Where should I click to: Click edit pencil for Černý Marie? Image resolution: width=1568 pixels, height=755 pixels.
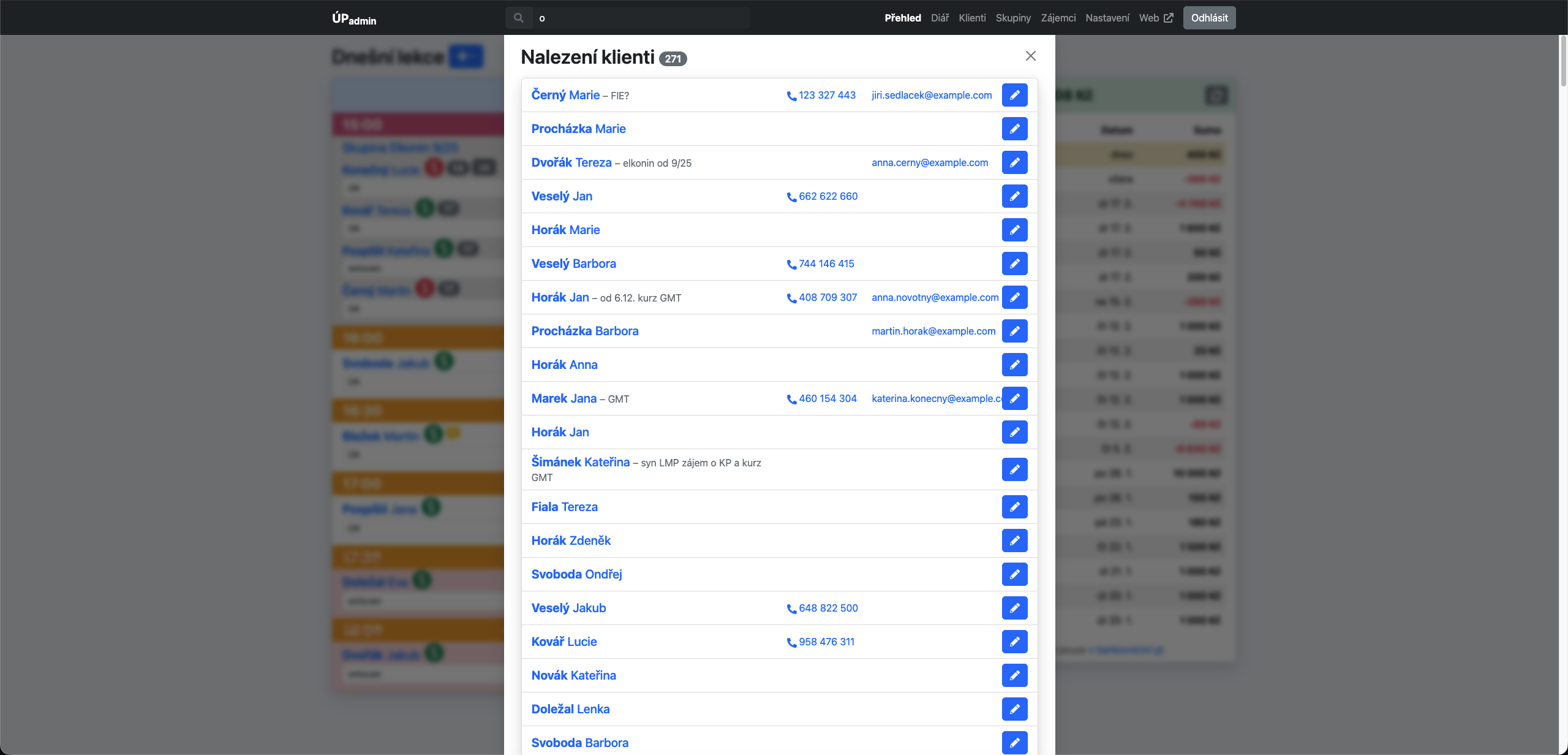pos(1014,95)
